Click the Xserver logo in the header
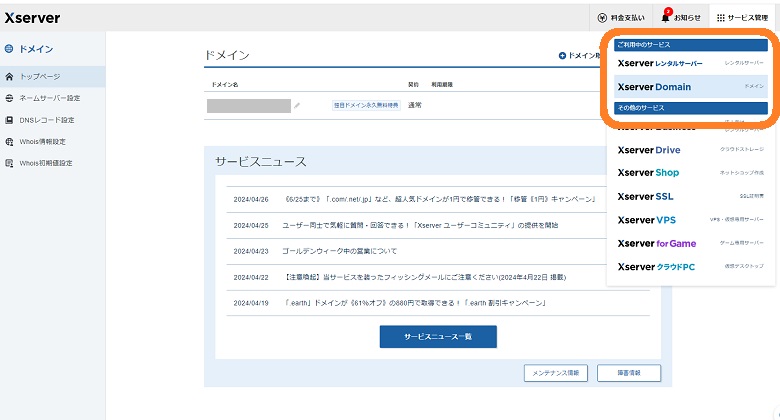 pyautogui.click(x=32, y=18)
